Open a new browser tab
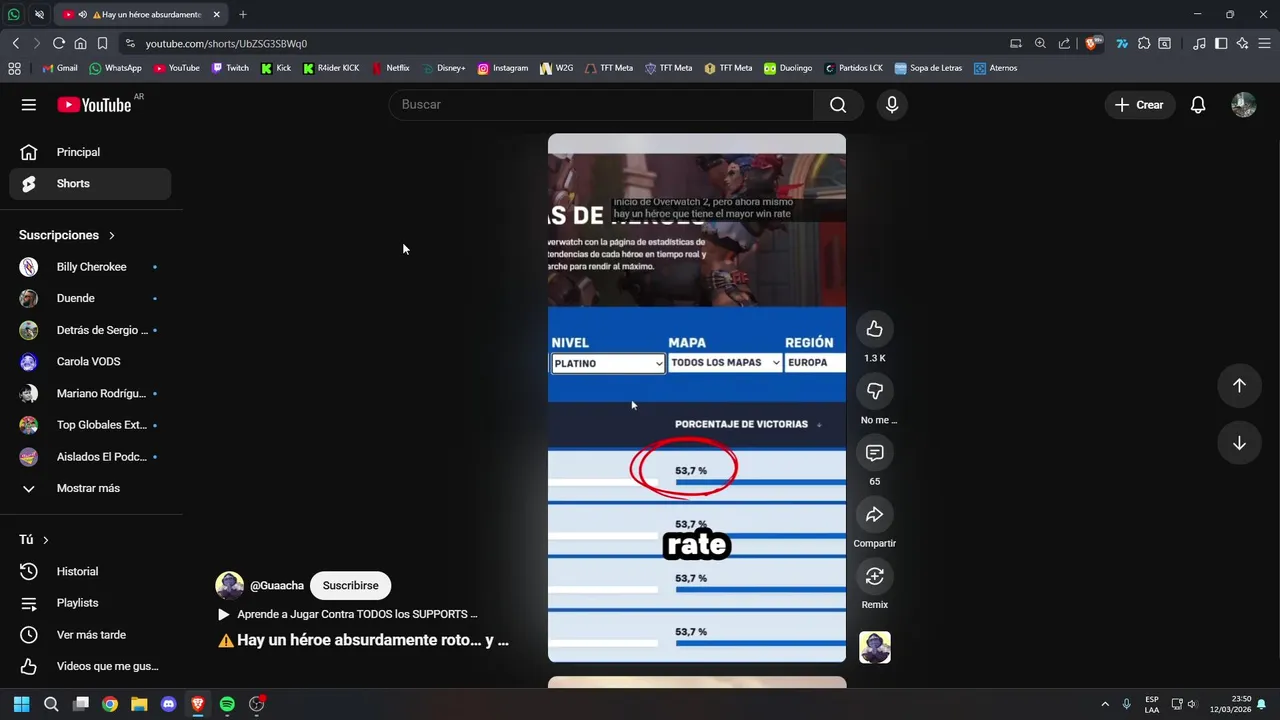This screenshot has height=720, width=1280. pos(243,15)
